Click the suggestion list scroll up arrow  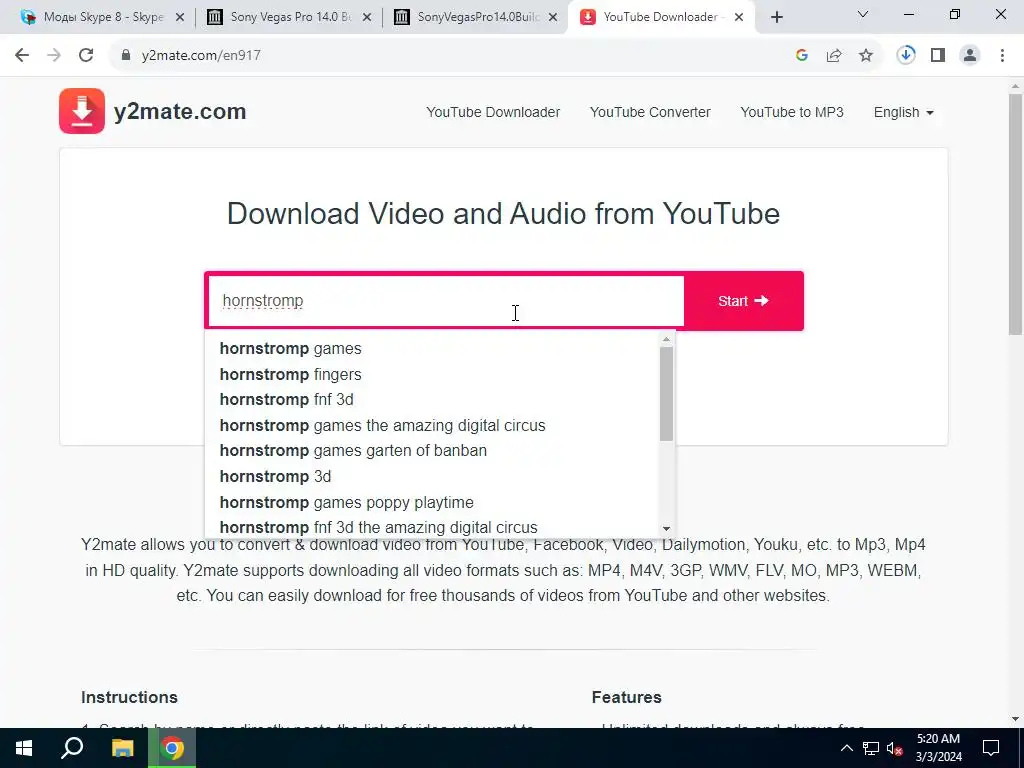coord(666,339)
